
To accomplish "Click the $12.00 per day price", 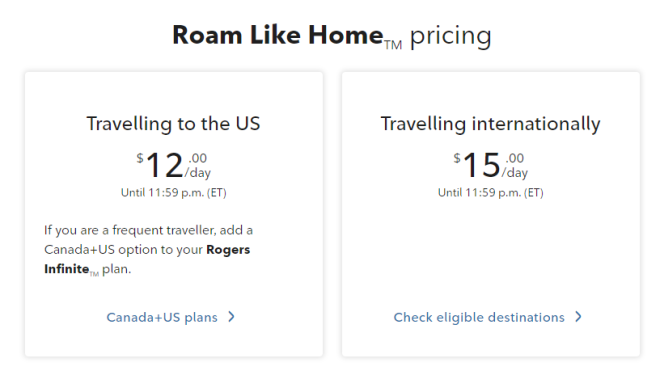I will (x=173, y=165).
